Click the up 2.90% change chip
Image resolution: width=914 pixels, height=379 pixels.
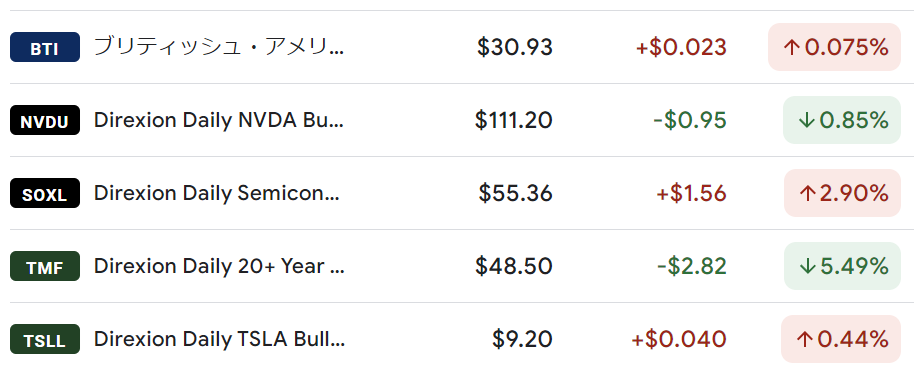(842, 193)
